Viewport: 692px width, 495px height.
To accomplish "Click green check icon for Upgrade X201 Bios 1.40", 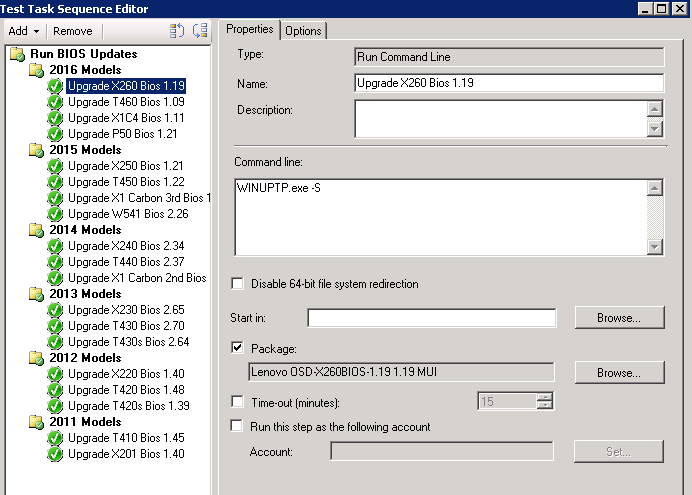I will click(x=55, y=454).
